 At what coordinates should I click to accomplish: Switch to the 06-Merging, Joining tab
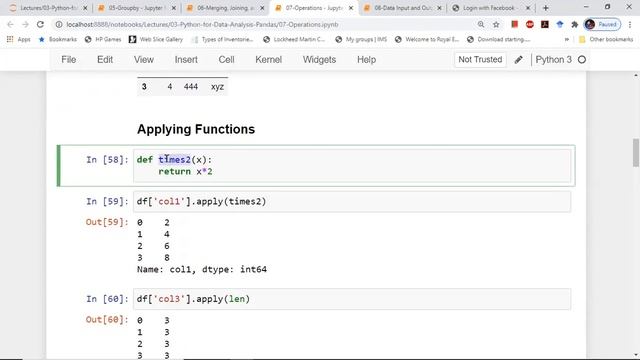click(224, 8)
